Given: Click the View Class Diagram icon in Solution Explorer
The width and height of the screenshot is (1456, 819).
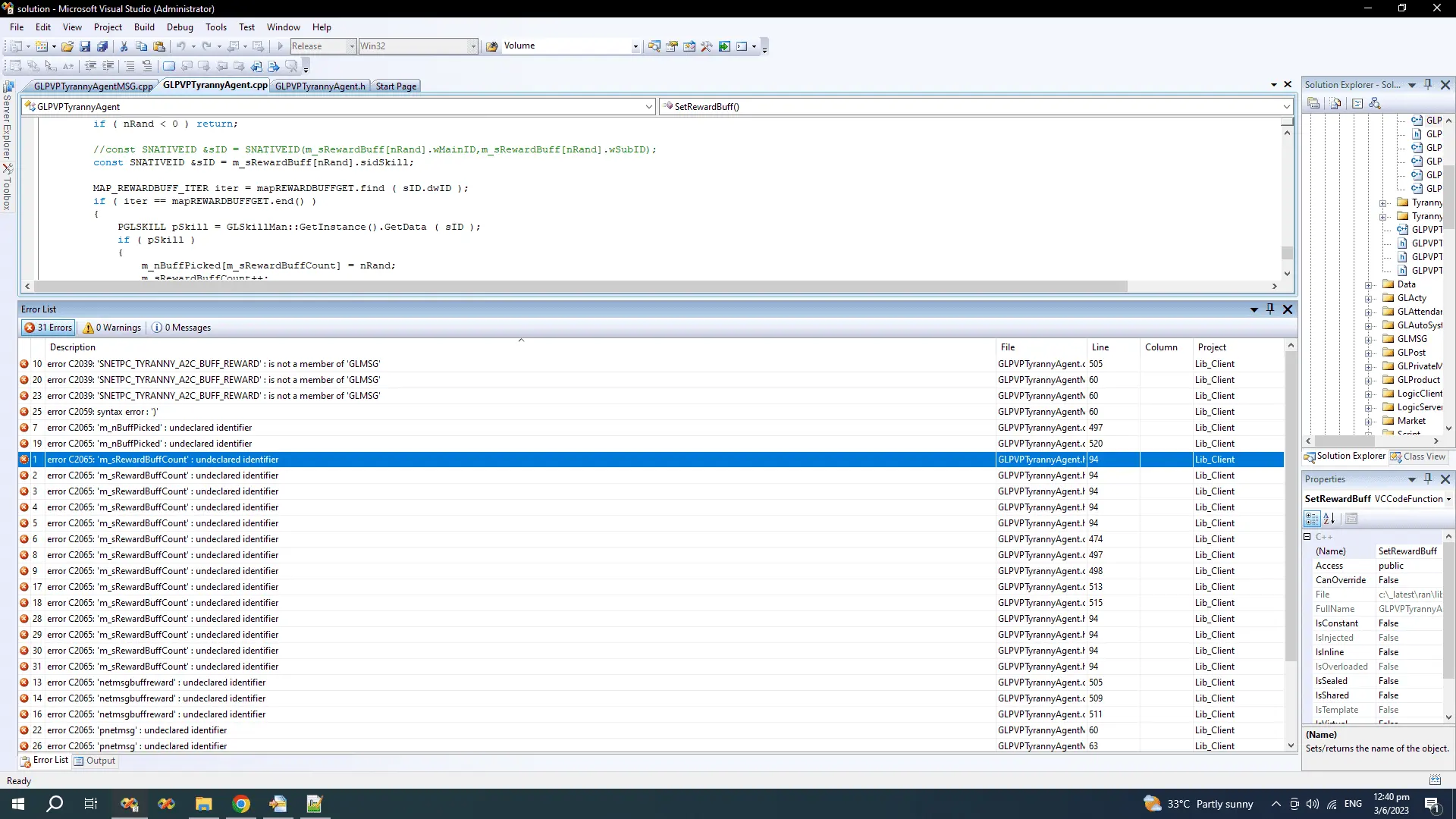Looking at the screenshot, I should 1375,104.
